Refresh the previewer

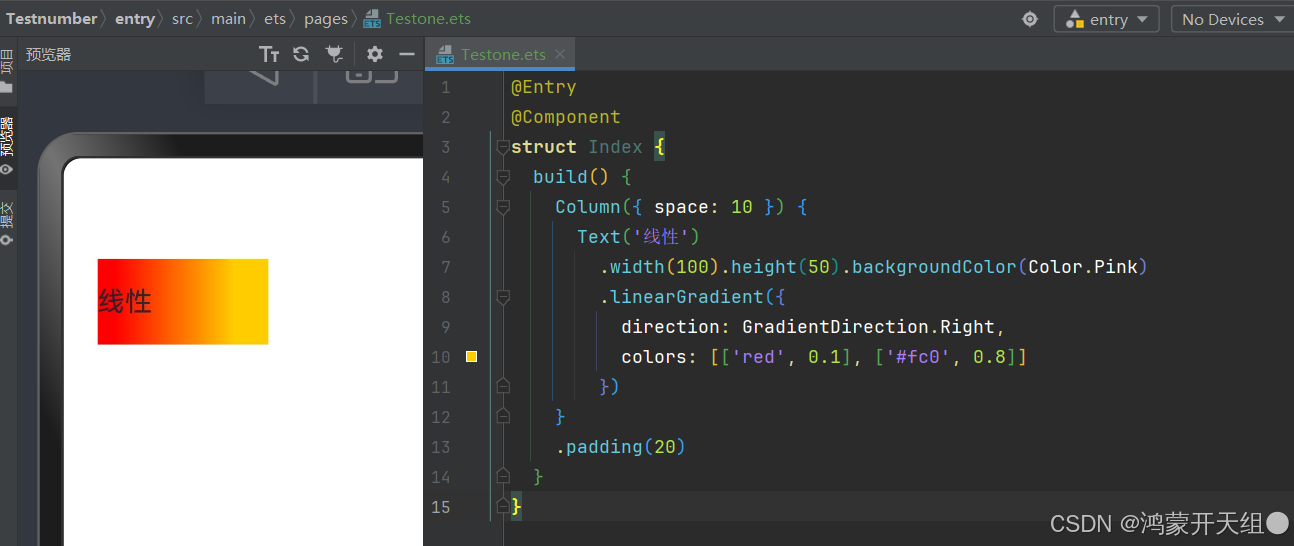(x=301, y=54)
